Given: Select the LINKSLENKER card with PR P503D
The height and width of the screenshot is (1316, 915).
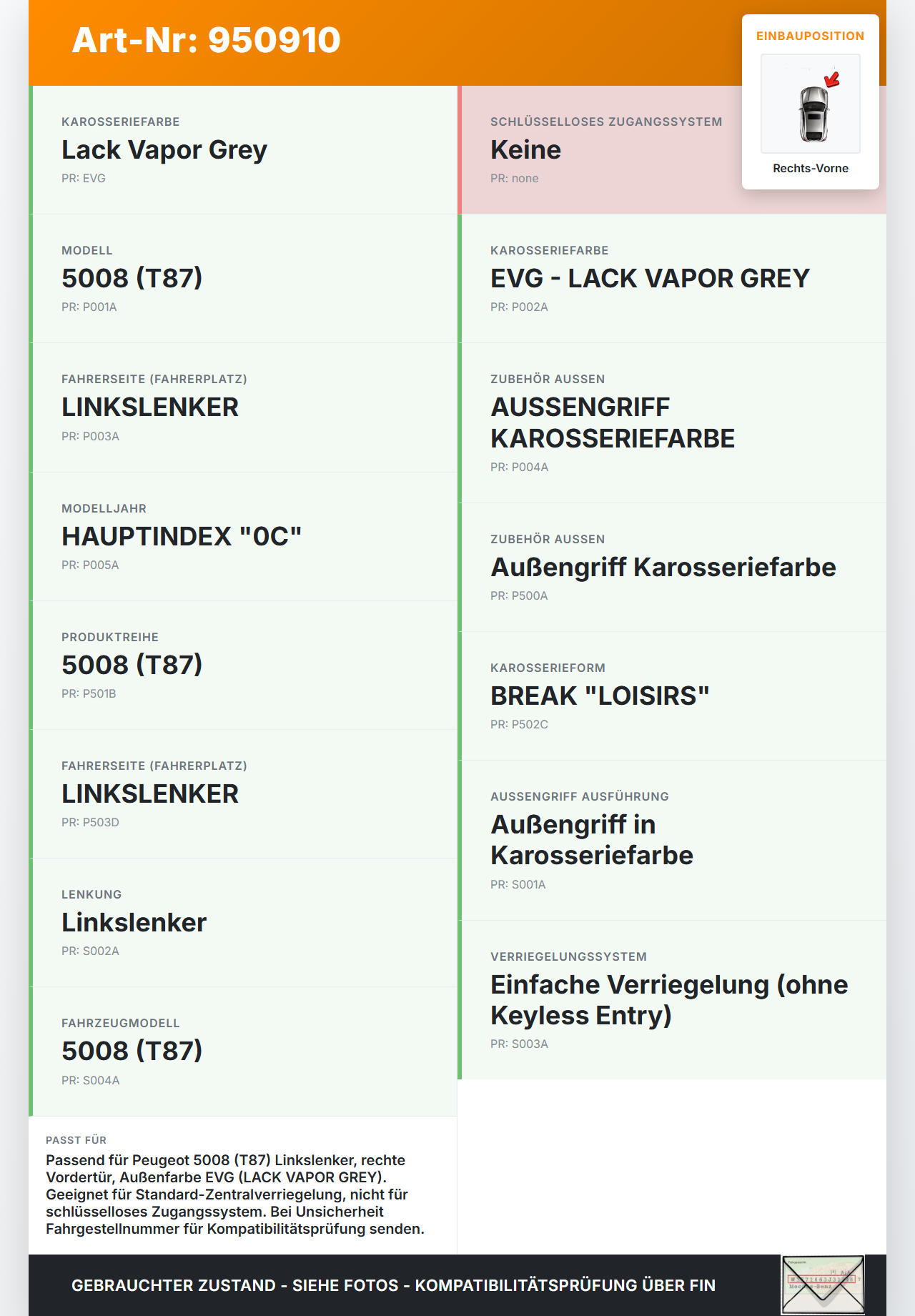Looking at the screenshot, I should (x=243, y=793).
